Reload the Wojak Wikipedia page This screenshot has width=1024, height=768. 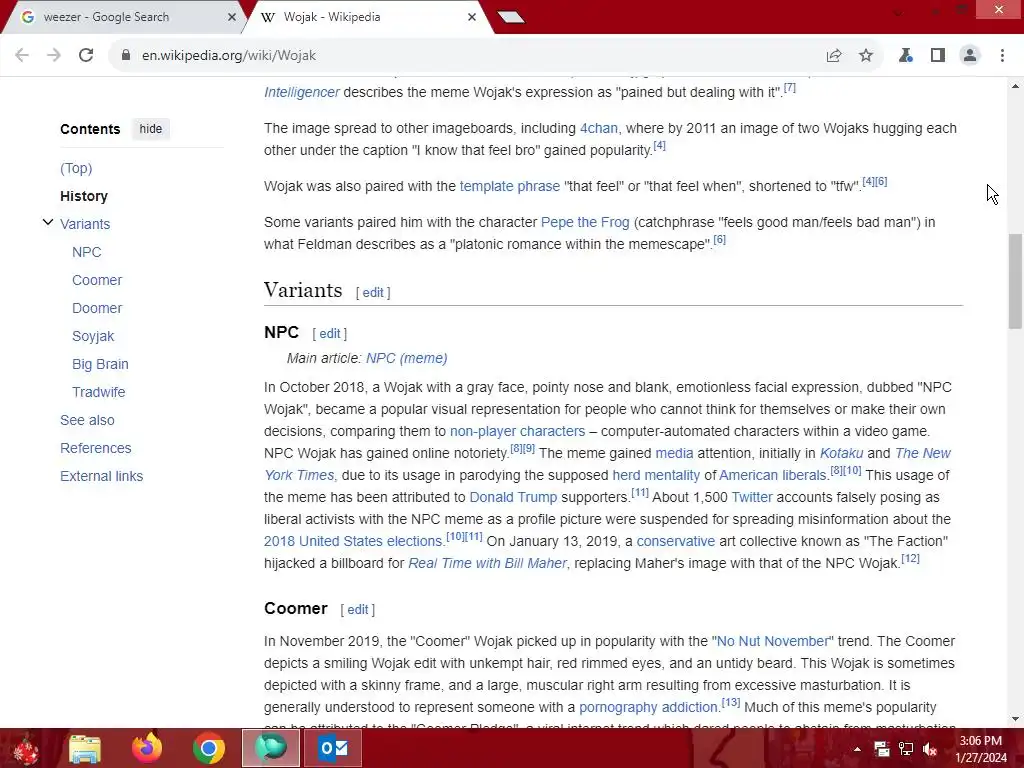point(86,56)
